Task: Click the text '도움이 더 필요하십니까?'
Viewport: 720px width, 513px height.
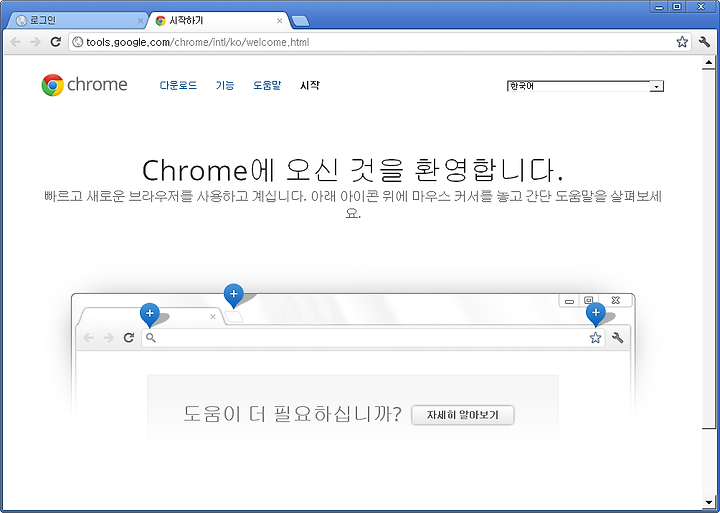Action: (292, 414)
